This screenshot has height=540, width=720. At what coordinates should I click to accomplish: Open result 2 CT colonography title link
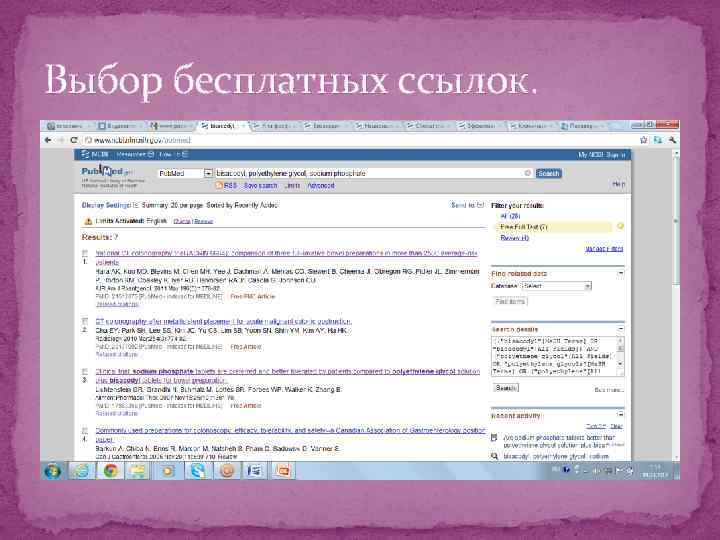224,321
